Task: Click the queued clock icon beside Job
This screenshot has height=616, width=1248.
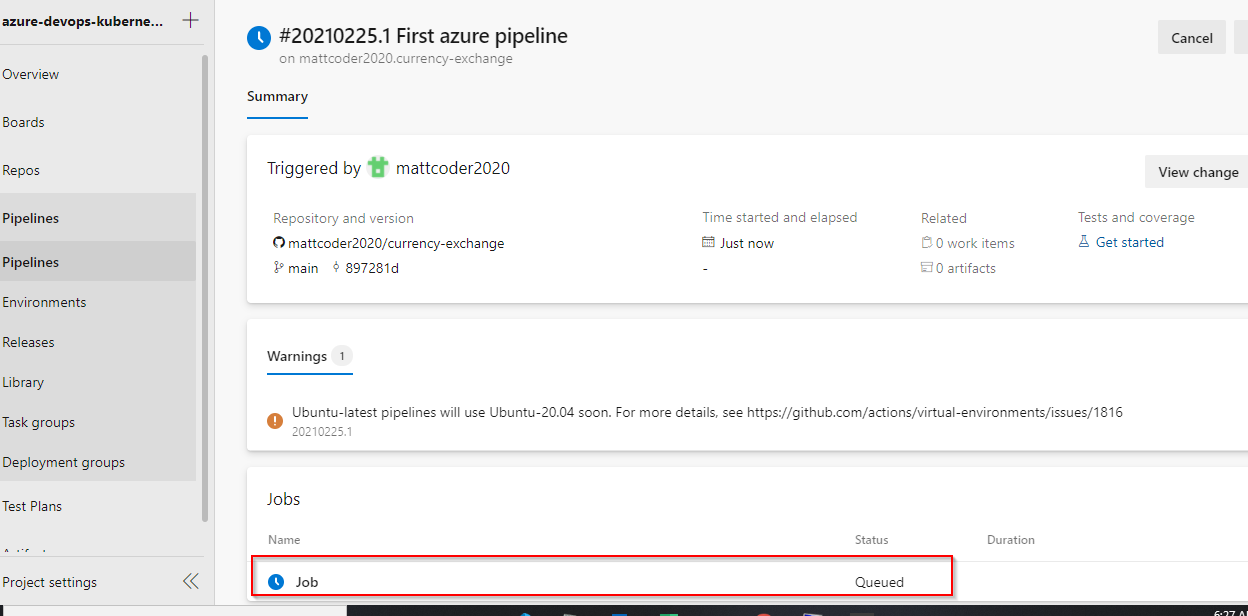Action: 276,582
